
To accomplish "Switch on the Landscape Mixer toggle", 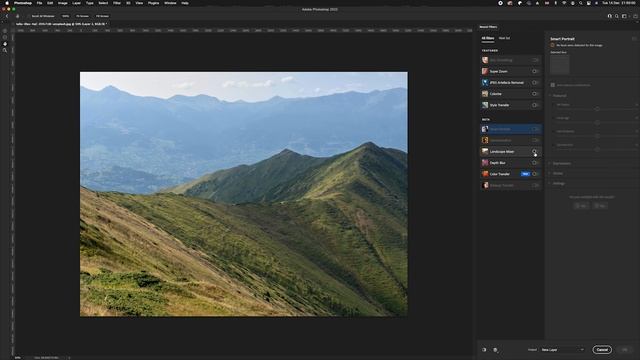I will click(535, 151).
